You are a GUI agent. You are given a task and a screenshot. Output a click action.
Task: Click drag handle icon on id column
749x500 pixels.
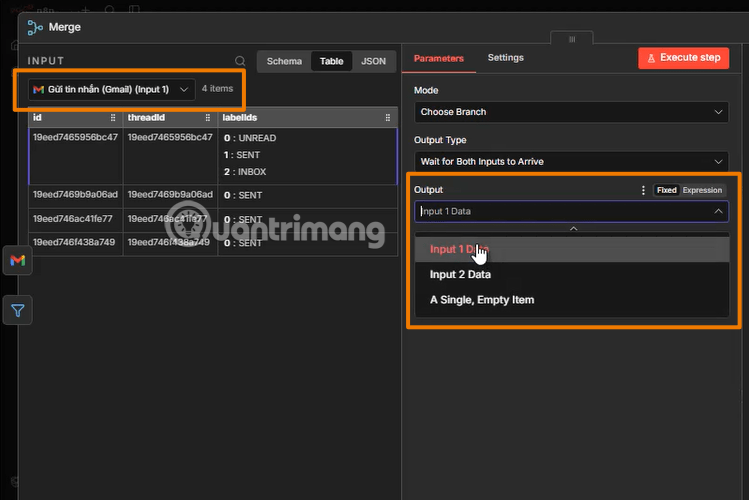(x=113, y=117)
